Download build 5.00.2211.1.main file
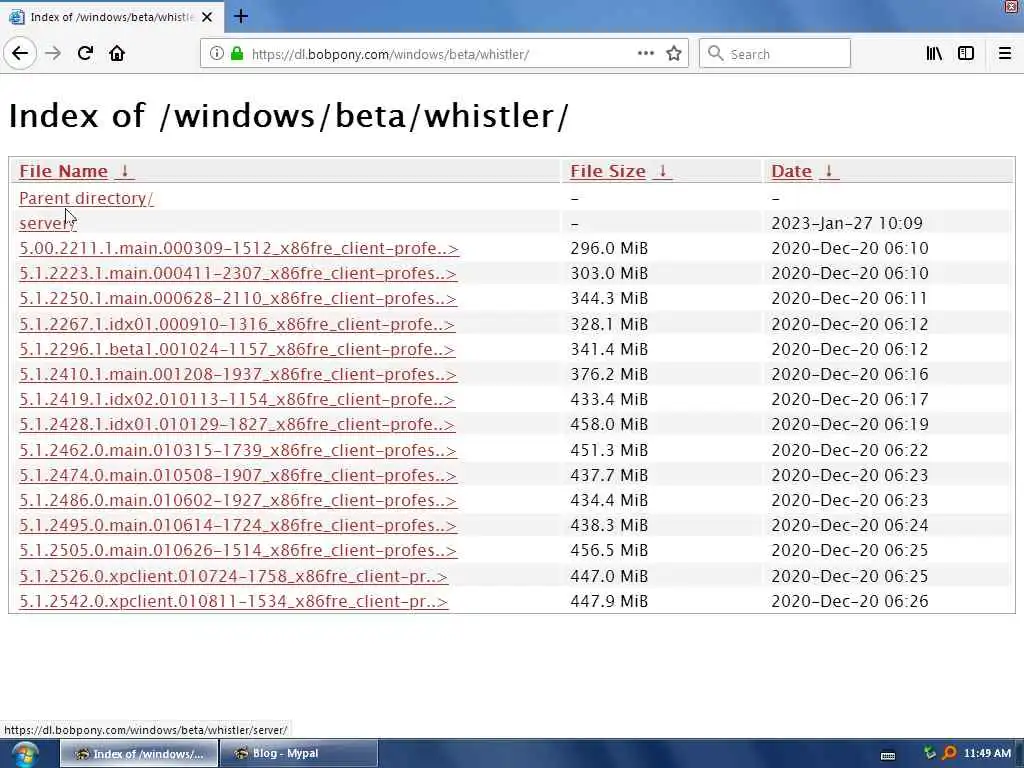 coord(239,248)
